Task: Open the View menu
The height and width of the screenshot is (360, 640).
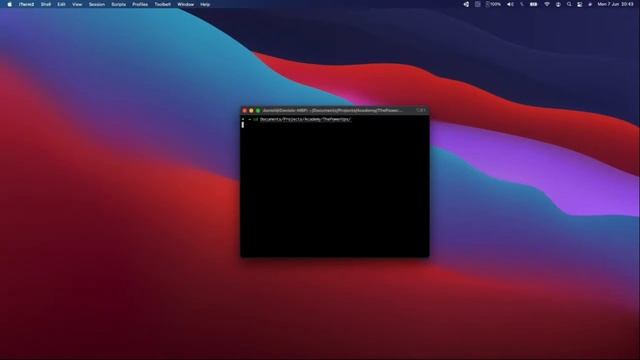Action: pos(77,4)
